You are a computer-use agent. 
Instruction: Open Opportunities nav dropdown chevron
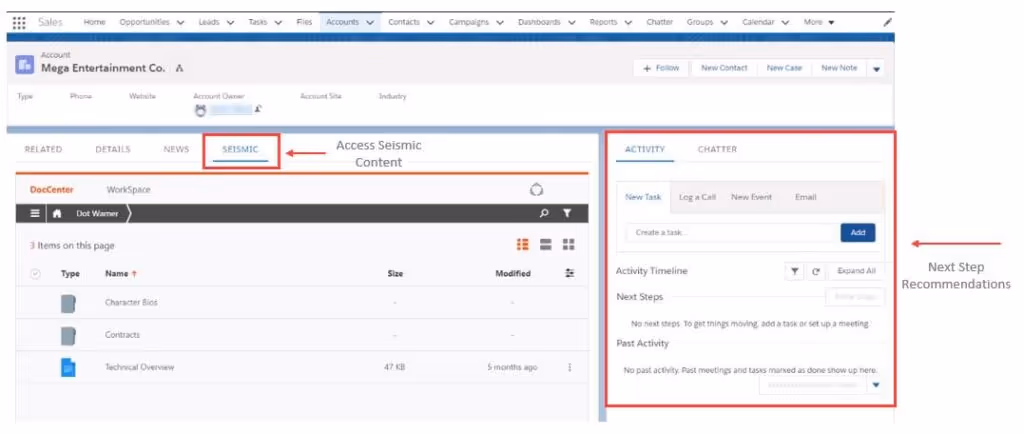click(182, 22)
